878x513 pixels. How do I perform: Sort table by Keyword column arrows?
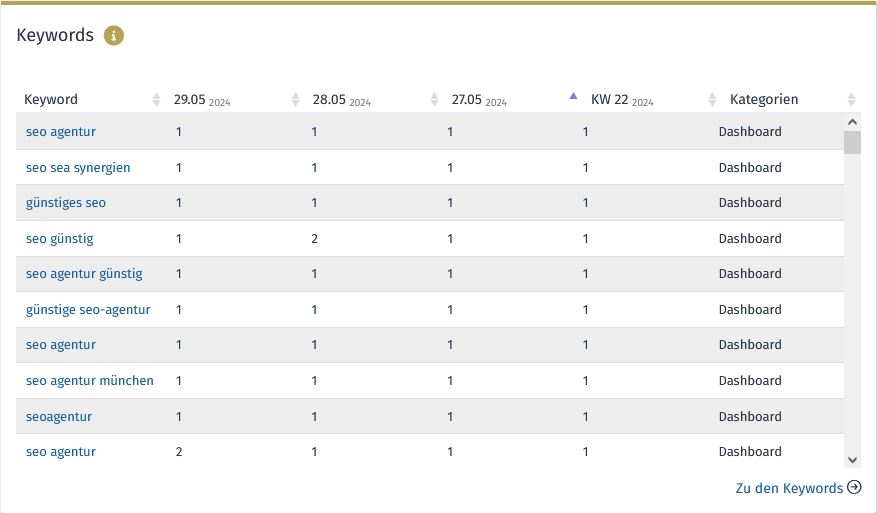[156, 100]
